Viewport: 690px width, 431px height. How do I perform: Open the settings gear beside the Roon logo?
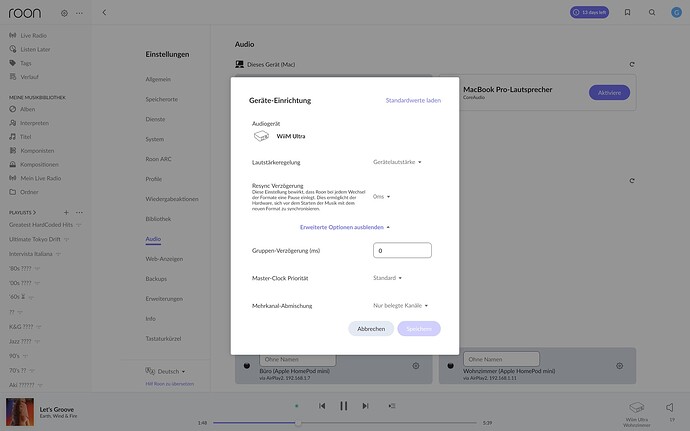tap(64, 13)
